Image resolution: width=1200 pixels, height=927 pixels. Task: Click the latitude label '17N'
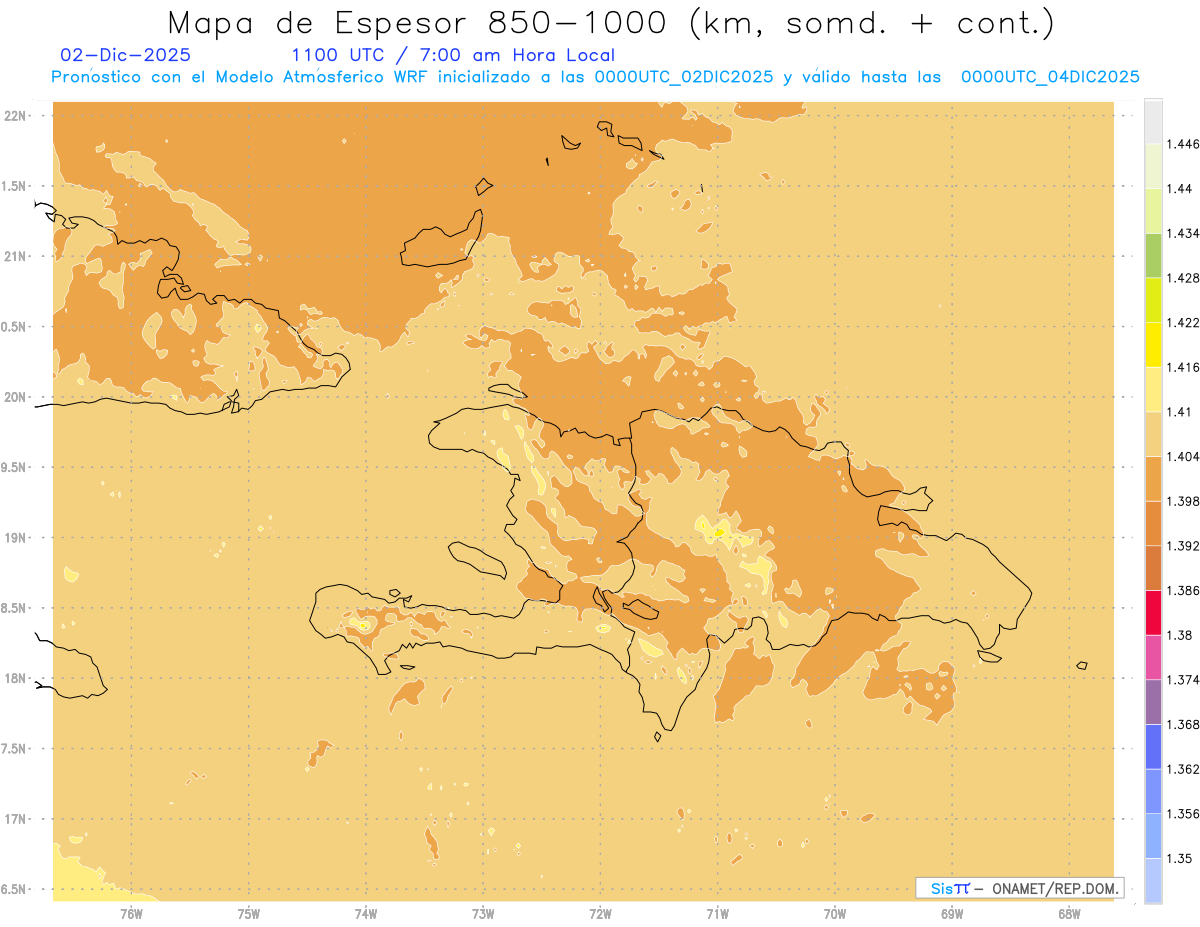point(16,819)
